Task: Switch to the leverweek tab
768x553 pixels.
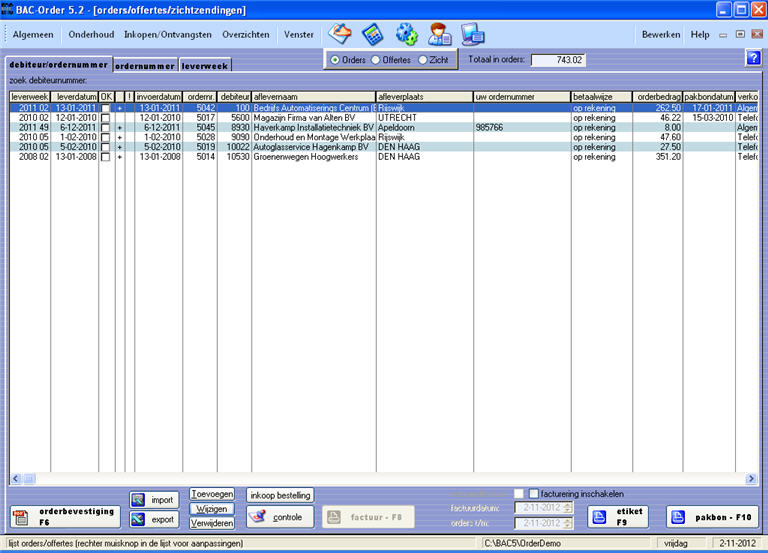Action: [205, 65]
